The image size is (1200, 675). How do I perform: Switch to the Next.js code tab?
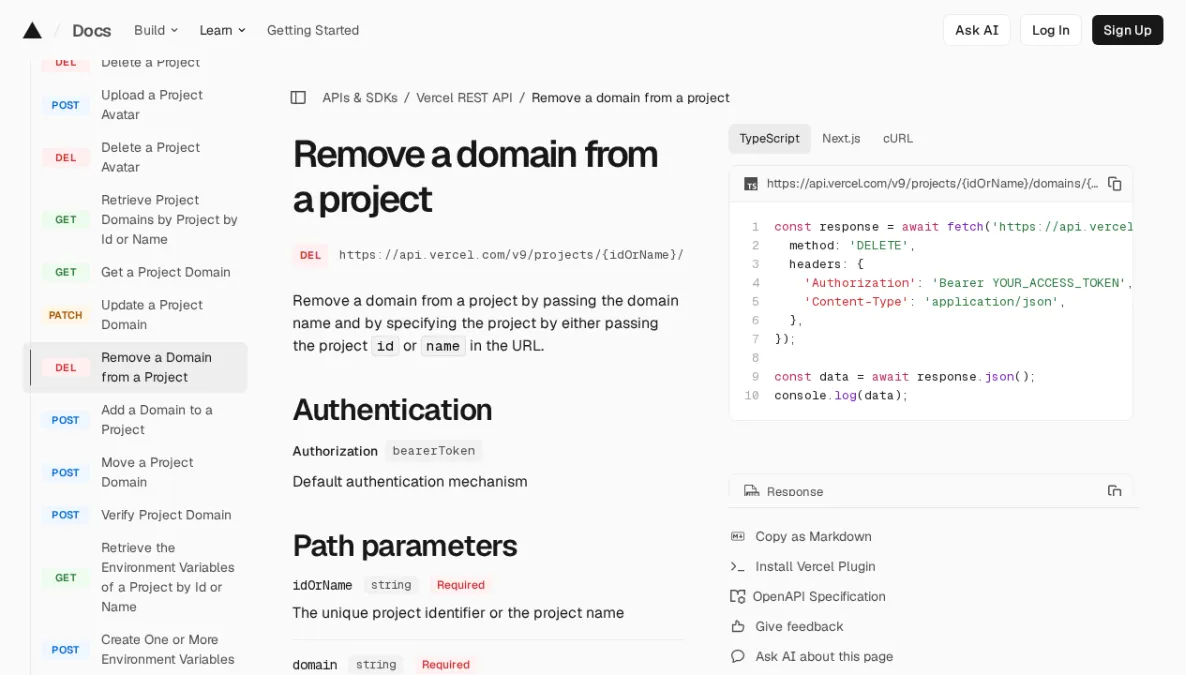841,139
